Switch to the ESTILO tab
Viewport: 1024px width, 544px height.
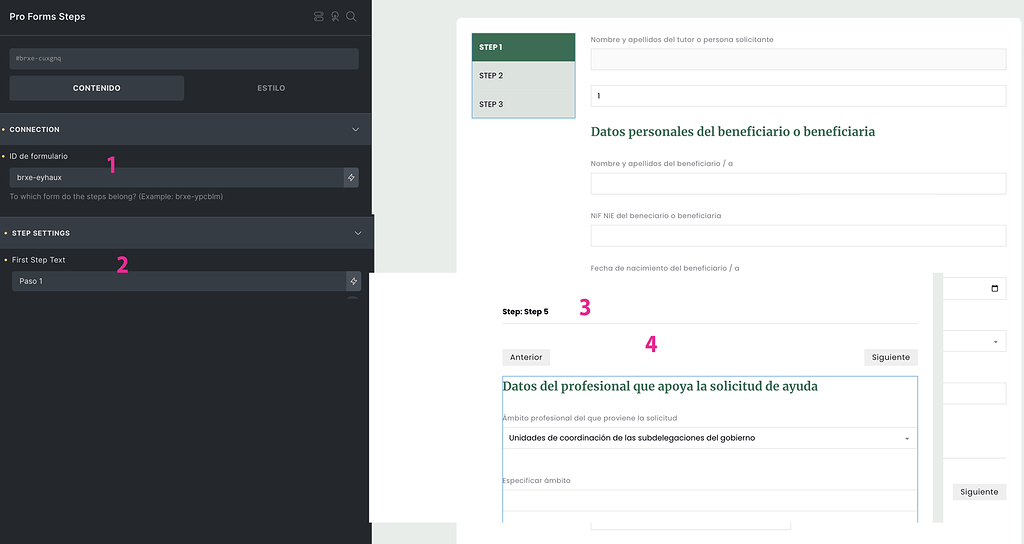click(271, 88)
